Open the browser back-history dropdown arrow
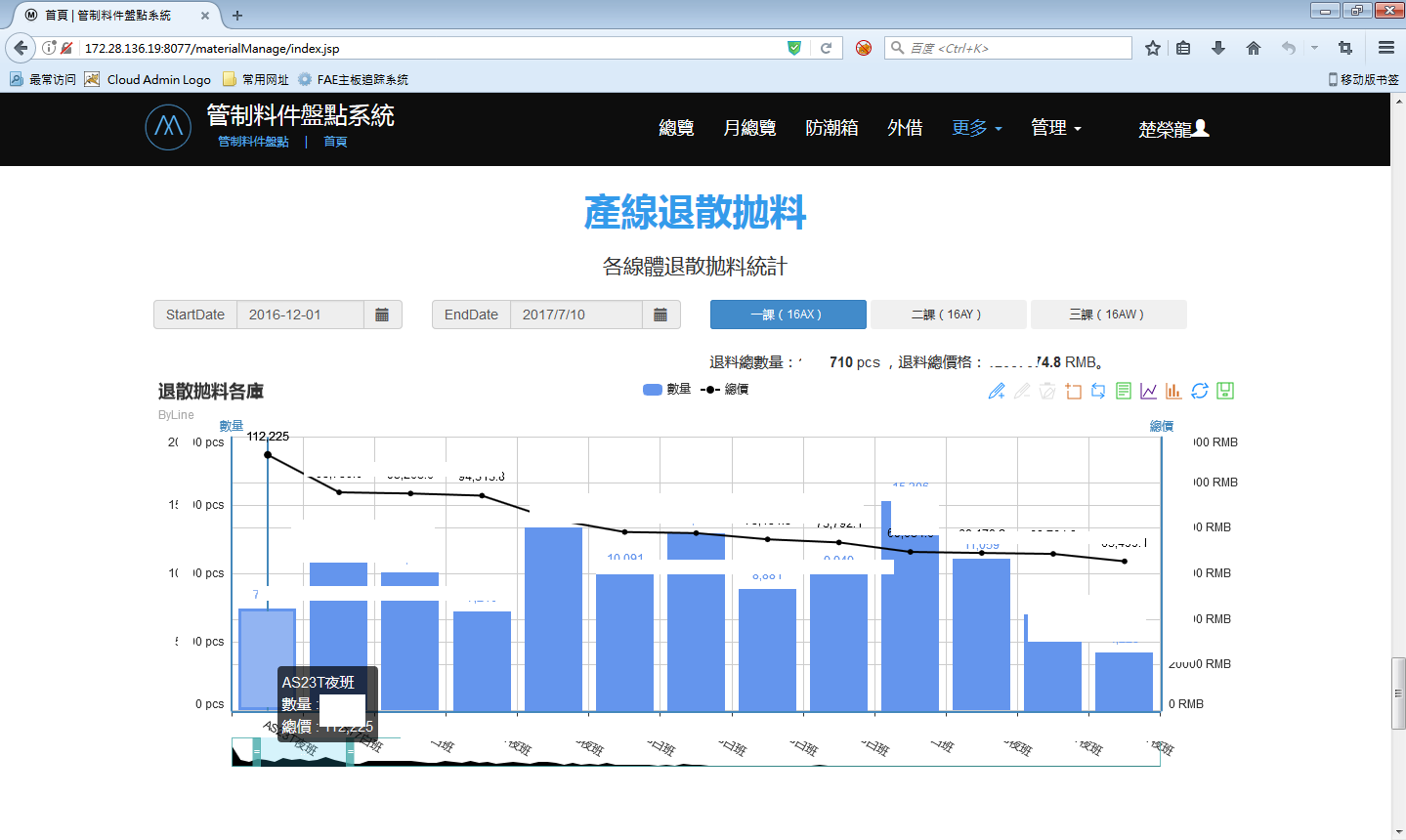The width and height of the screenshot is (1406, 840). pyautogui.click(x=1314, y=48)
